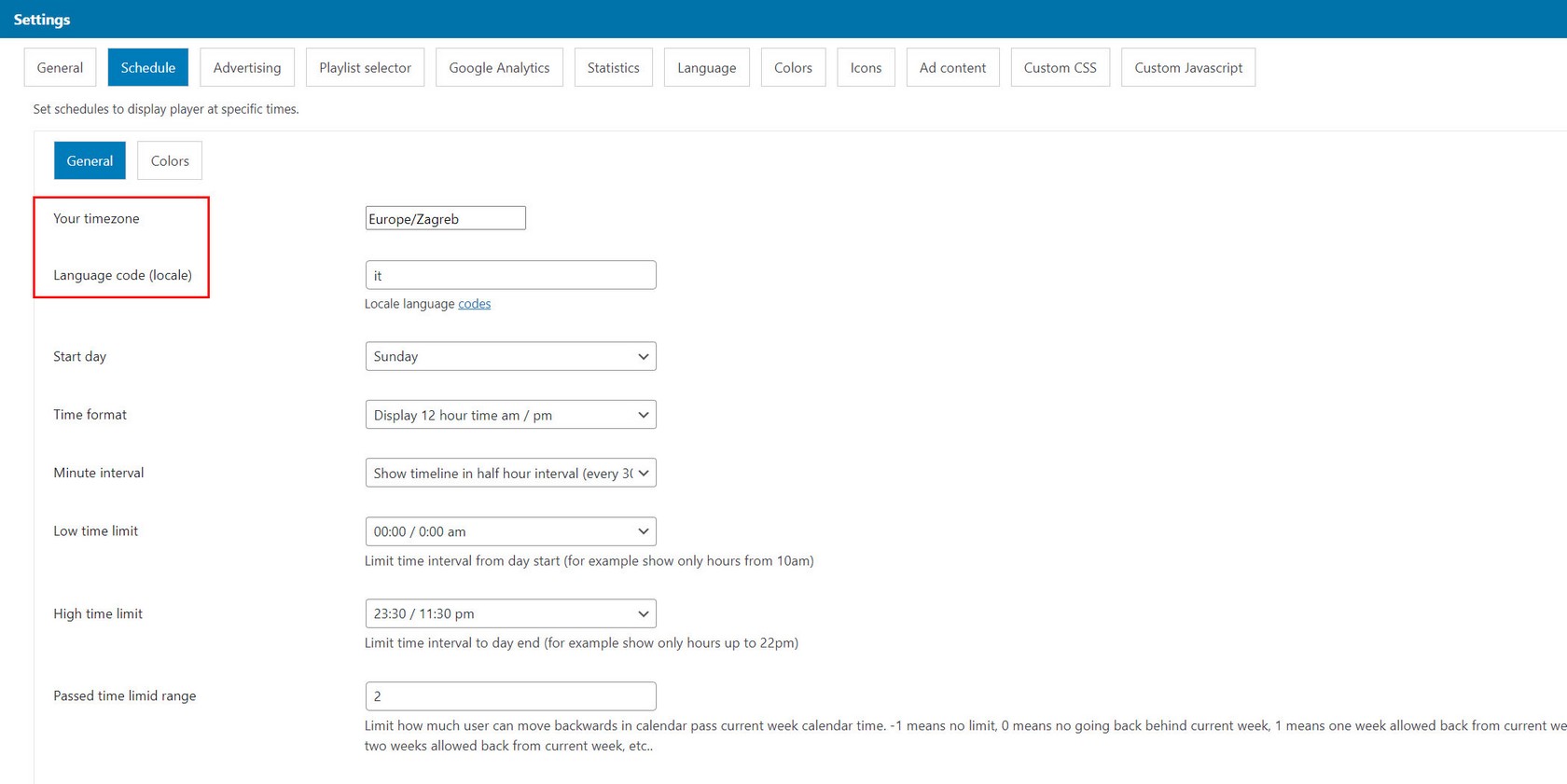Focus the Language code locale field
Viewport: 1567px width, 784px height.
tap(510, 275)
